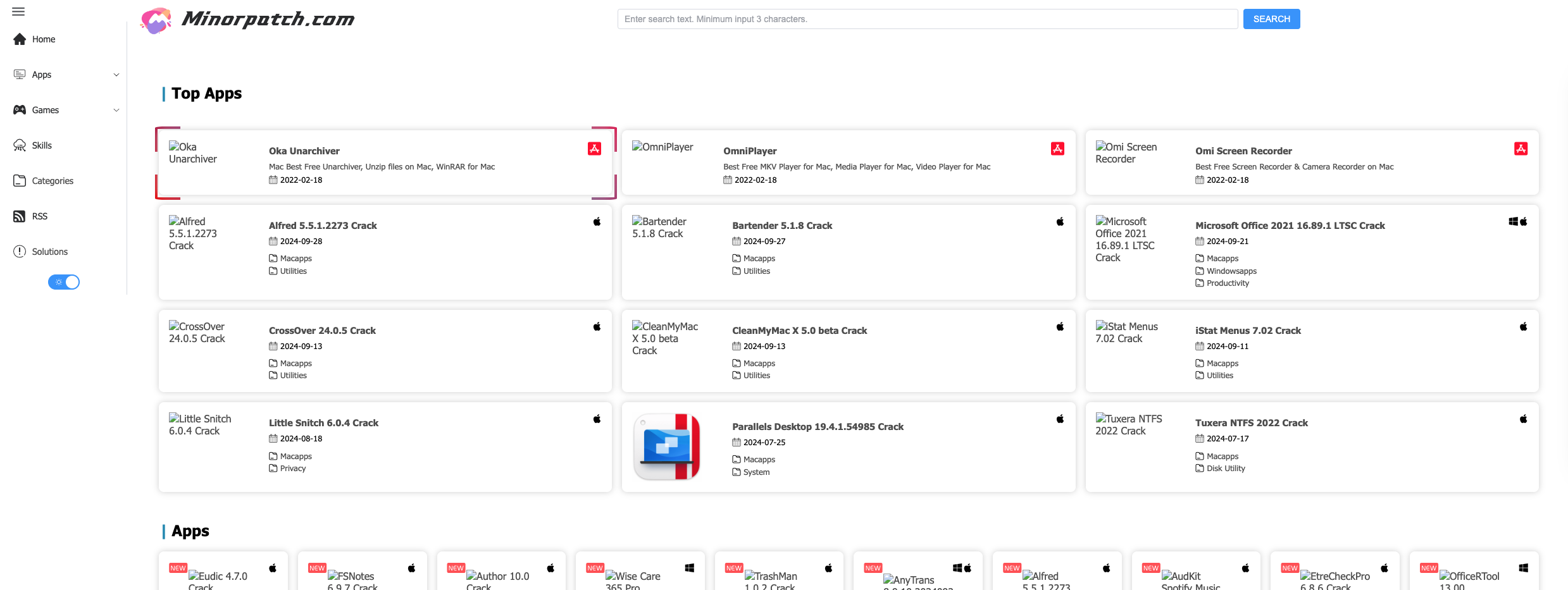1568x590 pixels.
Task: Open Bartender 5.1.8 Crack title
Action: point(782,226)
